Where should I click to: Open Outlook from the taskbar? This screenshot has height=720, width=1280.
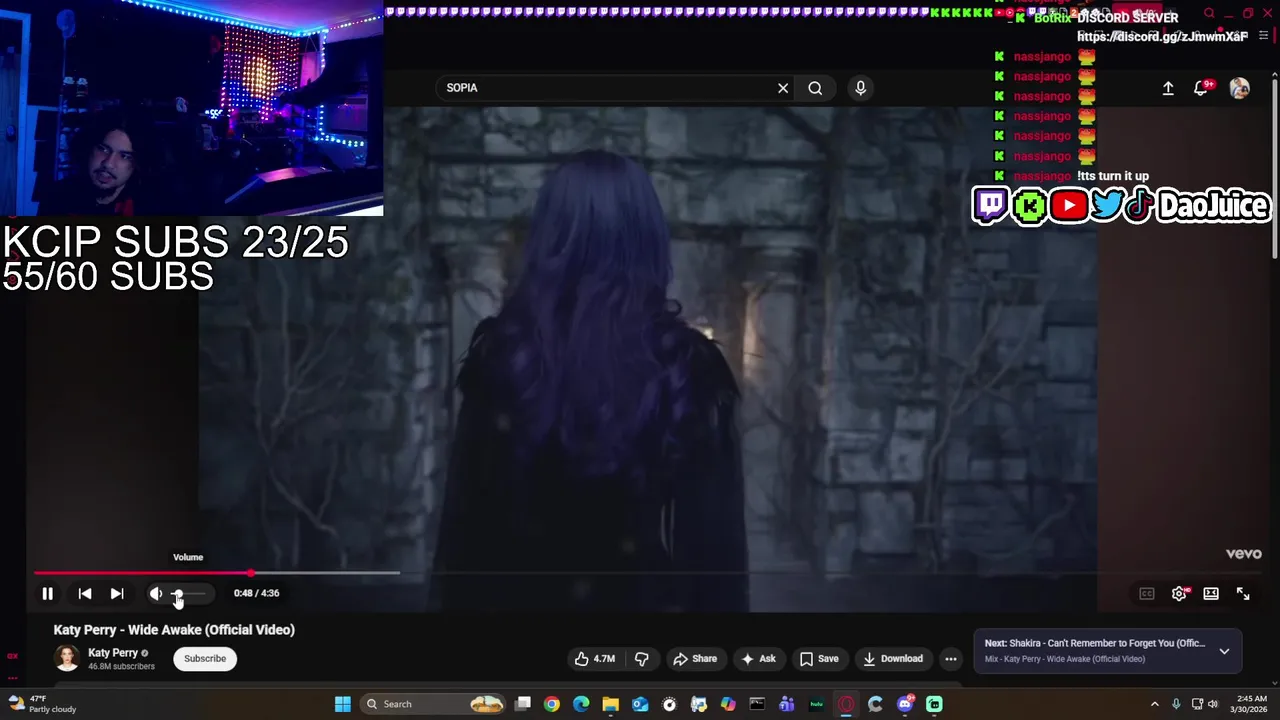coord(640,704)
